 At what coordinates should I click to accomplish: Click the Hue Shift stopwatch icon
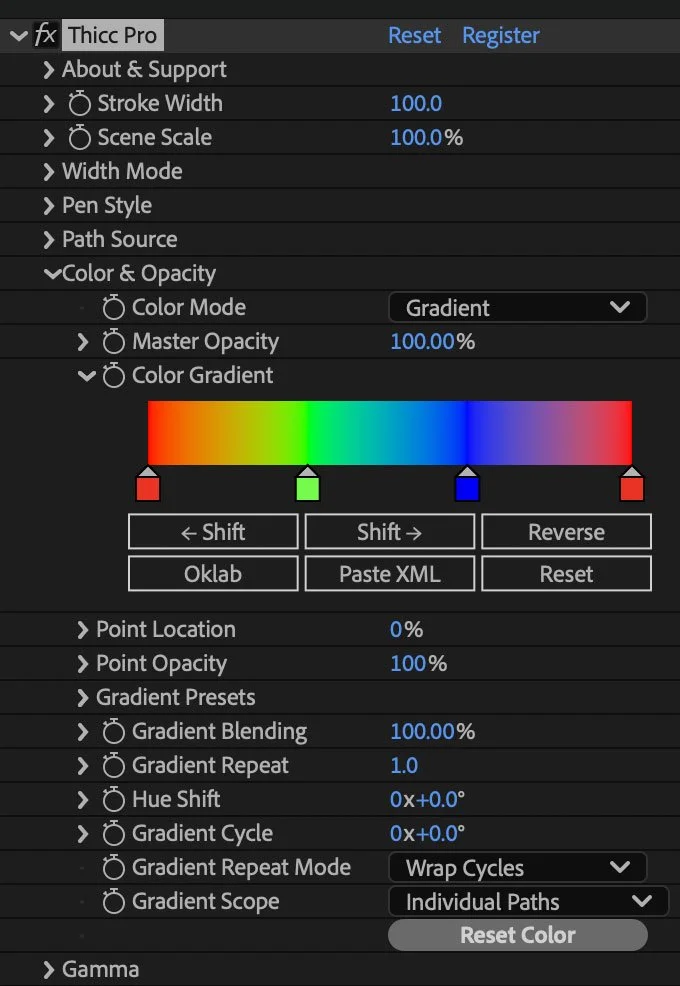pyautogui.click(x=113, y=799)
